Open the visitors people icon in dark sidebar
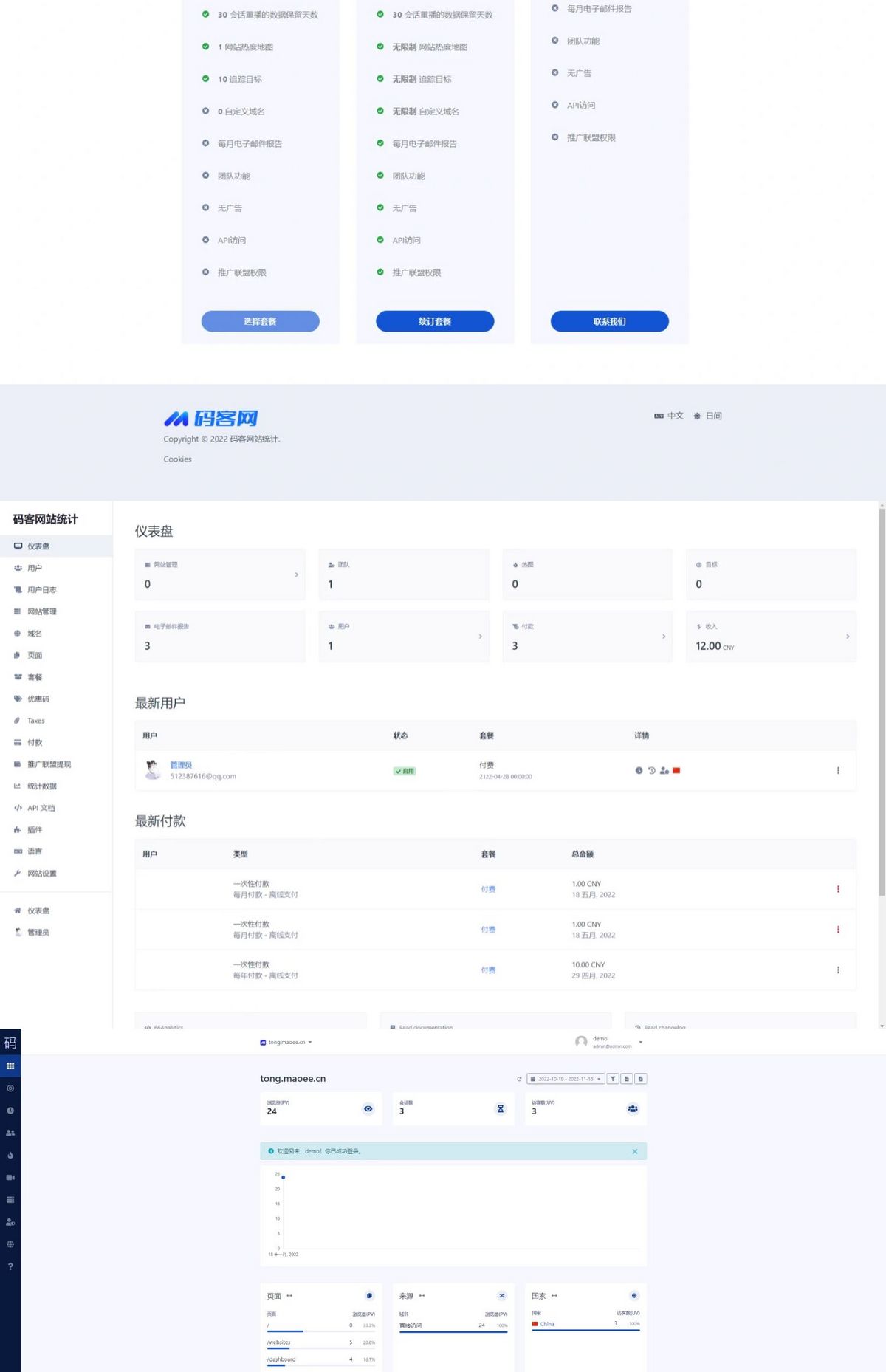 coord(10,1133)
